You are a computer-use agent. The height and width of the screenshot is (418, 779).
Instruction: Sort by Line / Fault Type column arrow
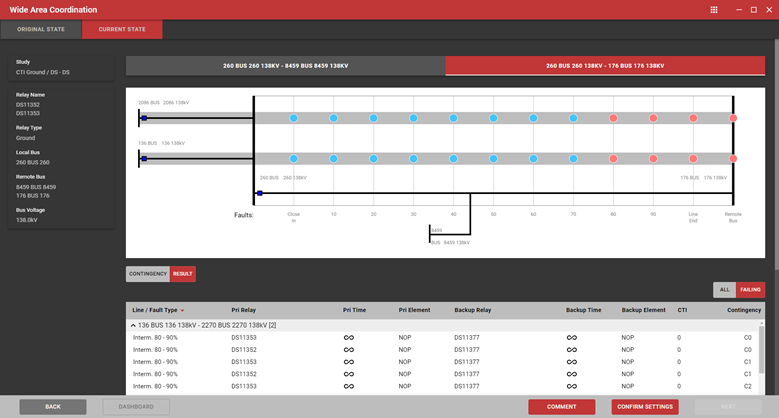click(x=182, y=311)
